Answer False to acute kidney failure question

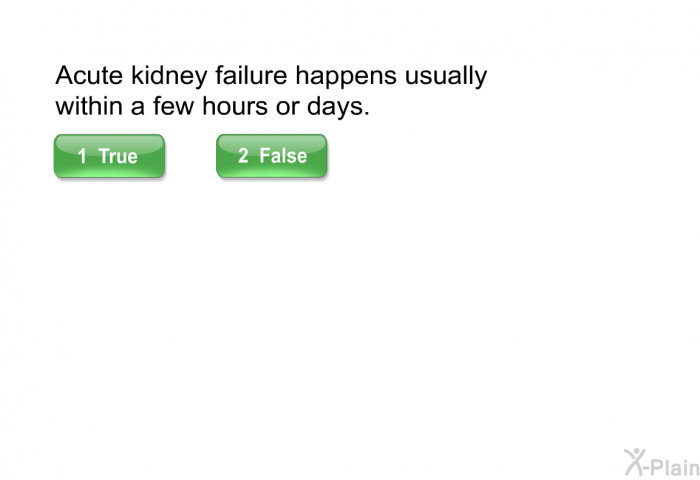click(271, 156)
